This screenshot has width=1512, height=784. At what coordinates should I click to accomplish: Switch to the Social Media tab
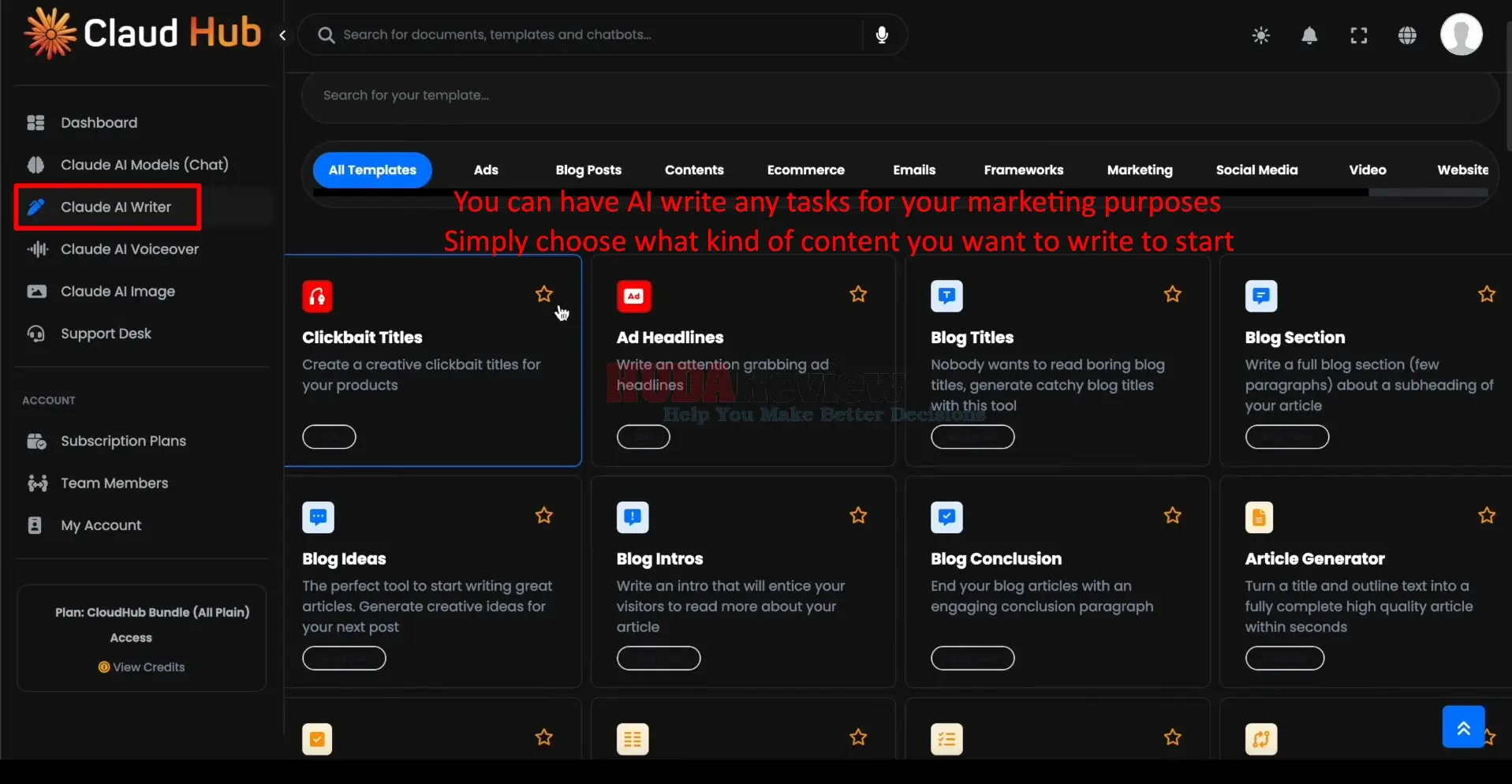tap(1256, 170)
